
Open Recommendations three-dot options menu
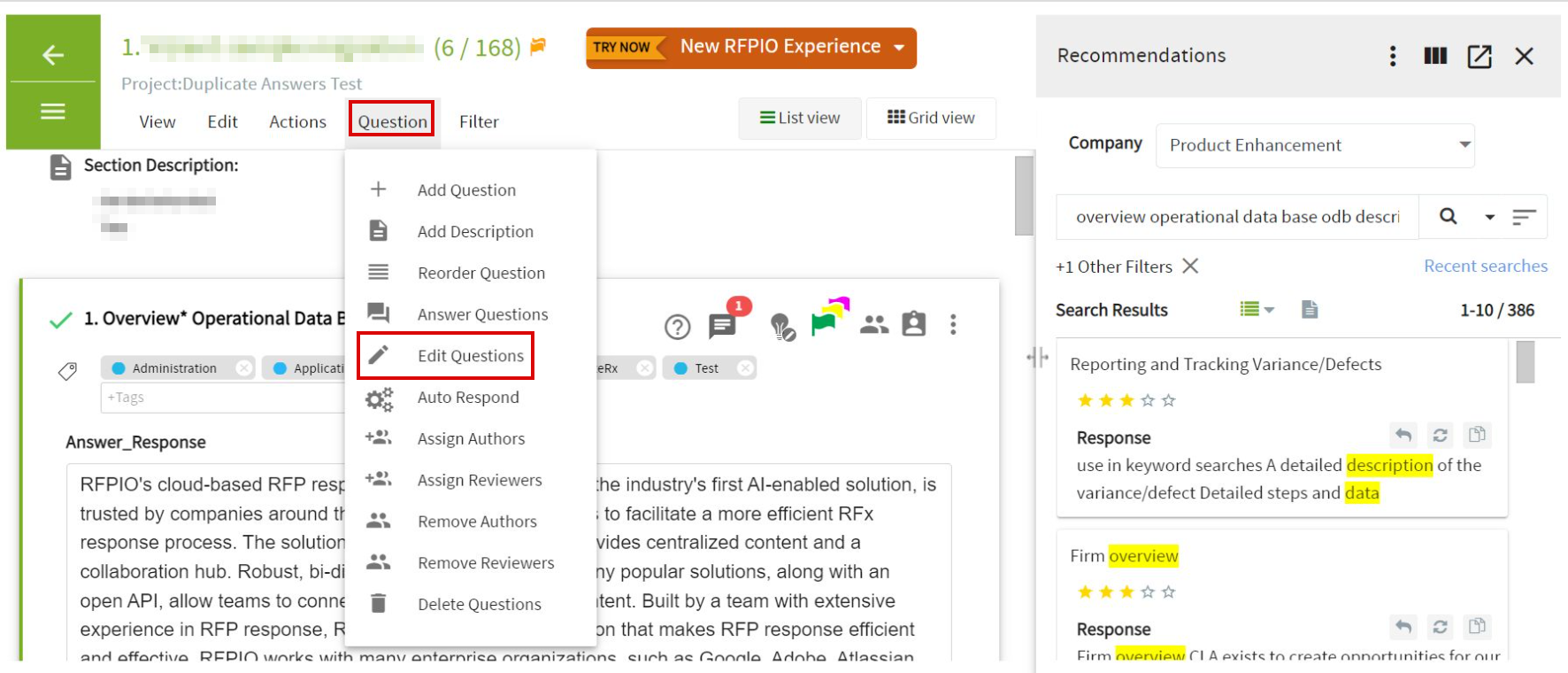coord(1393,56)
